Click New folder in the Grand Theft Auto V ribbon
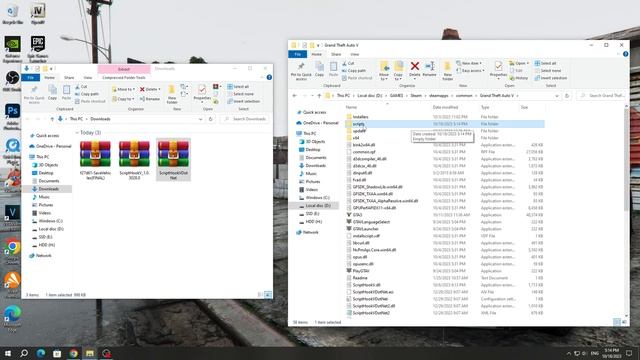 tap(447, 70)
